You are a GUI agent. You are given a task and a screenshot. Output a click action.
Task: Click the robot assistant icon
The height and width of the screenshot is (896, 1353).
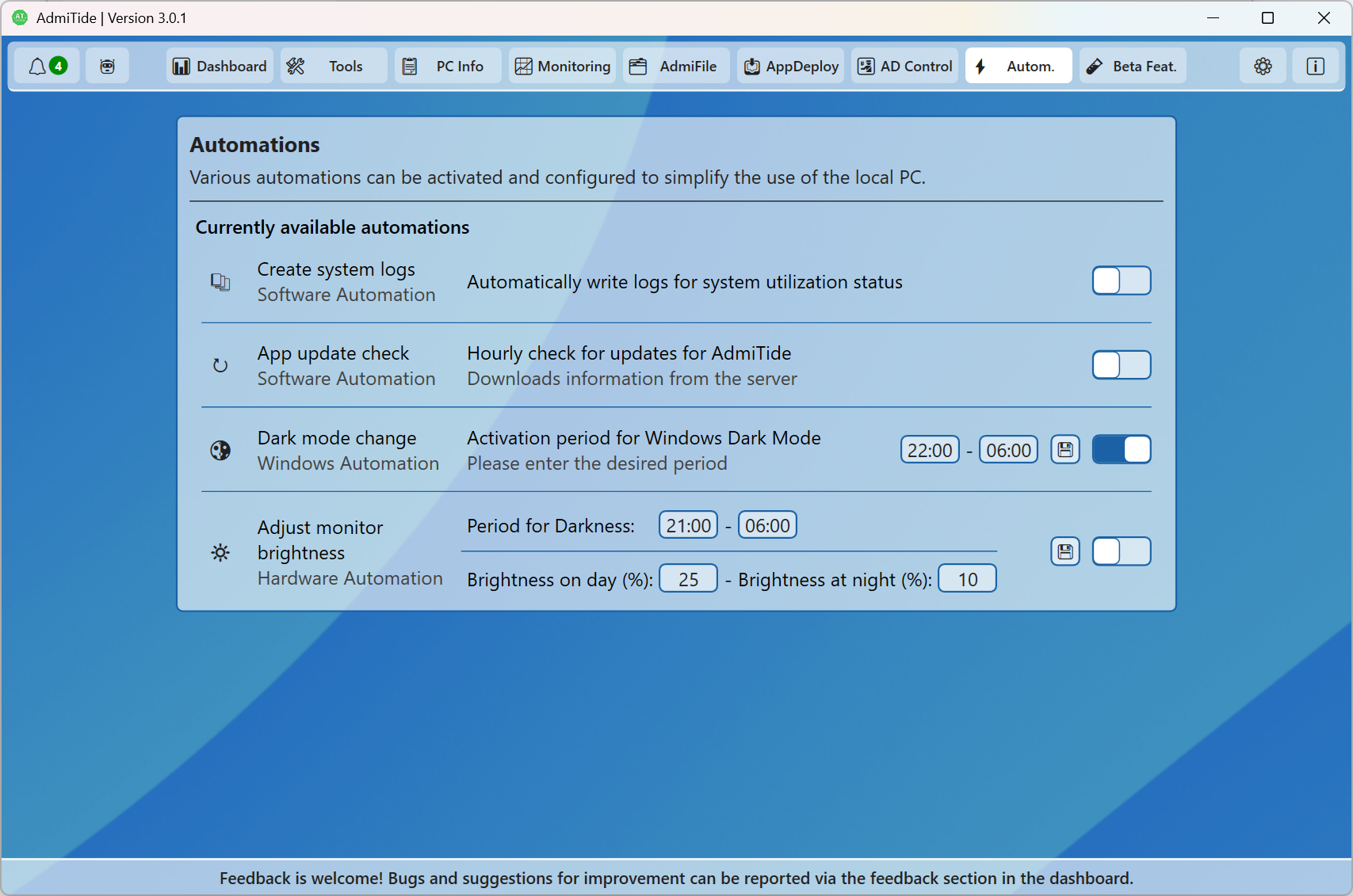pos(107,66)
